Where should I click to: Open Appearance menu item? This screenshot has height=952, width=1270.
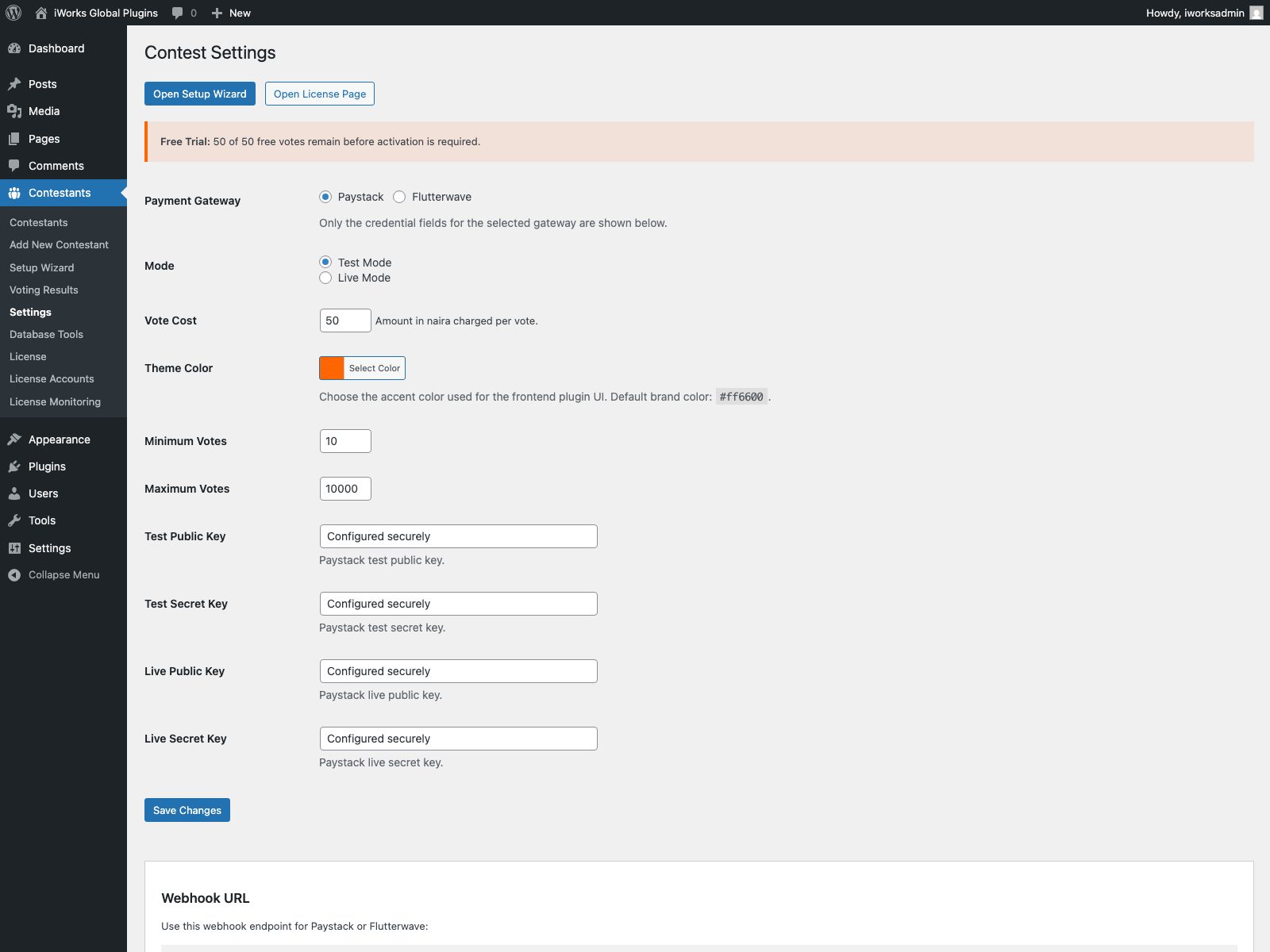[x=63, y=440]
